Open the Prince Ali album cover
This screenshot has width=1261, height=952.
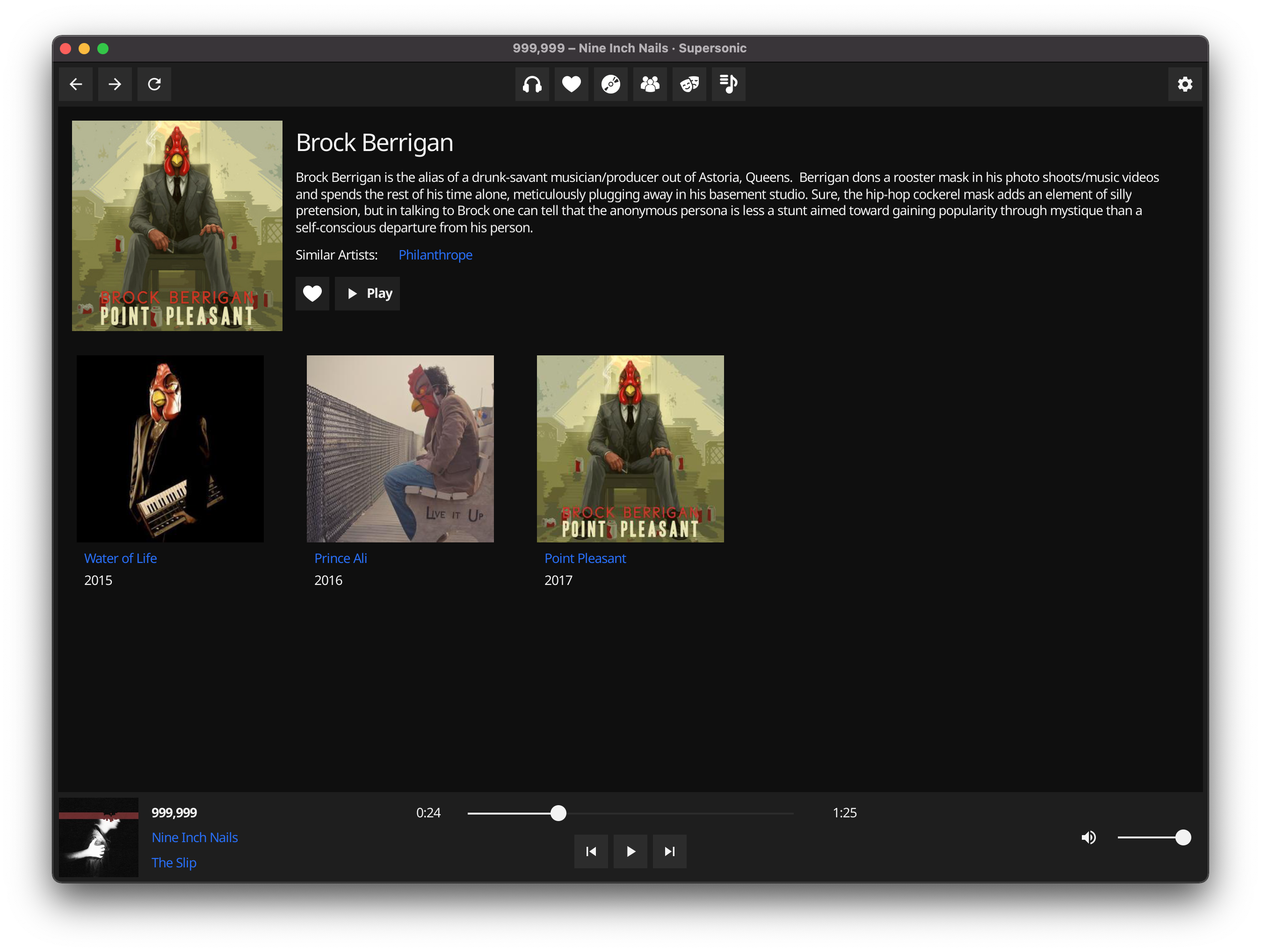pyautogui.click(x=400, y=448)
